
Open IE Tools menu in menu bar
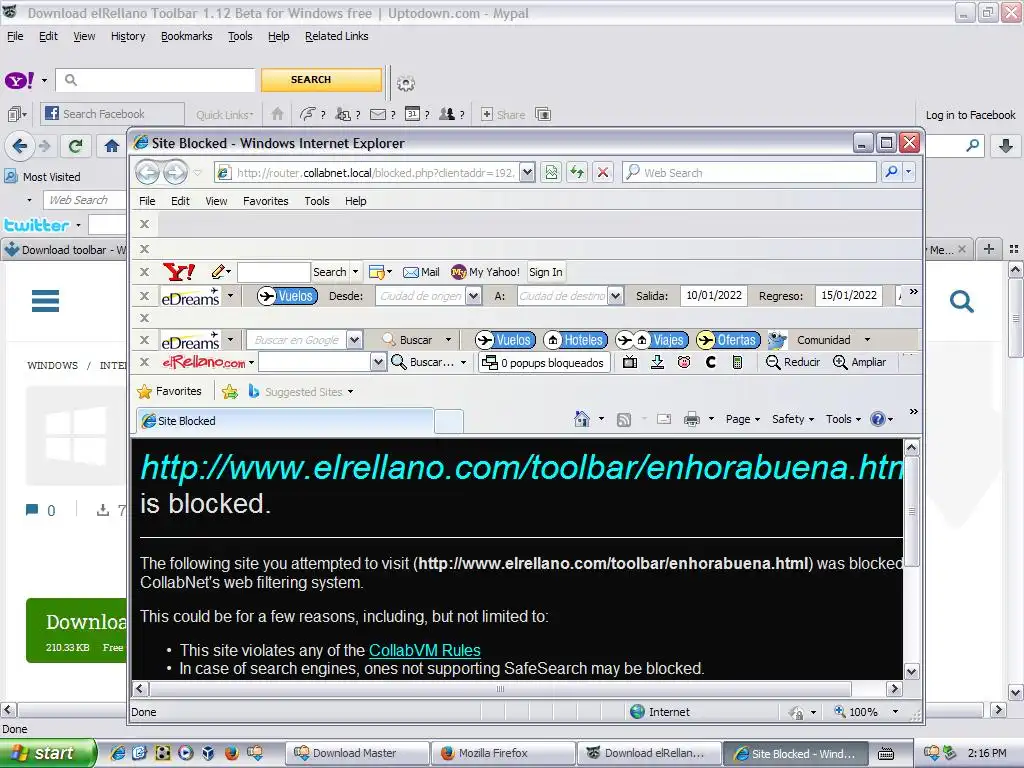pyautogui.click(x=317, y=201)
